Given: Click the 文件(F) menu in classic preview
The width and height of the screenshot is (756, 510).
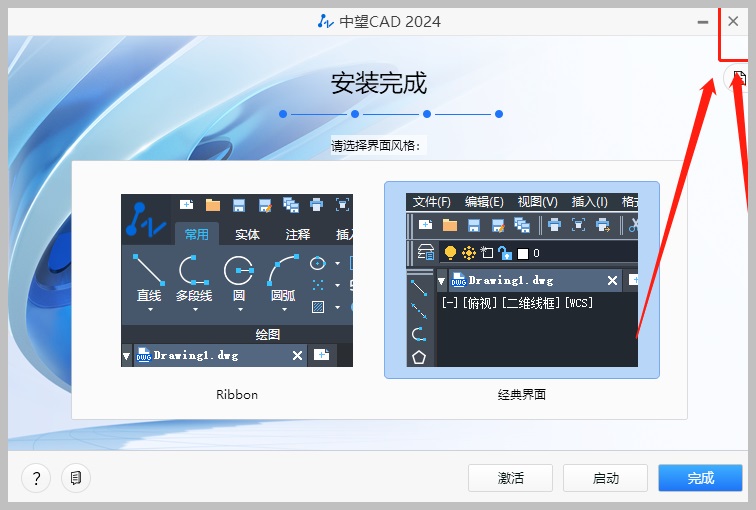Looking at the screenshot, I should click(432, 201).
